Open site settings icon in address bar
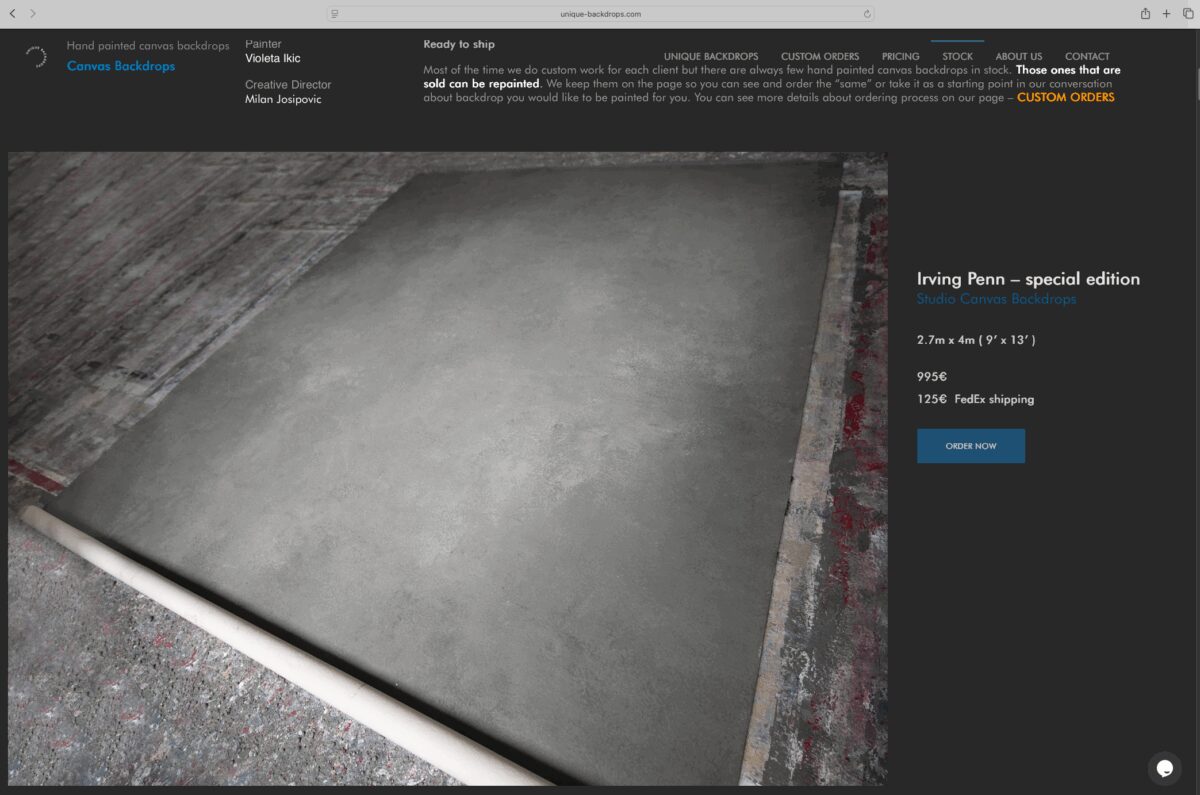Viewport: 1200px width, 795px height. (x=334, y=14)
